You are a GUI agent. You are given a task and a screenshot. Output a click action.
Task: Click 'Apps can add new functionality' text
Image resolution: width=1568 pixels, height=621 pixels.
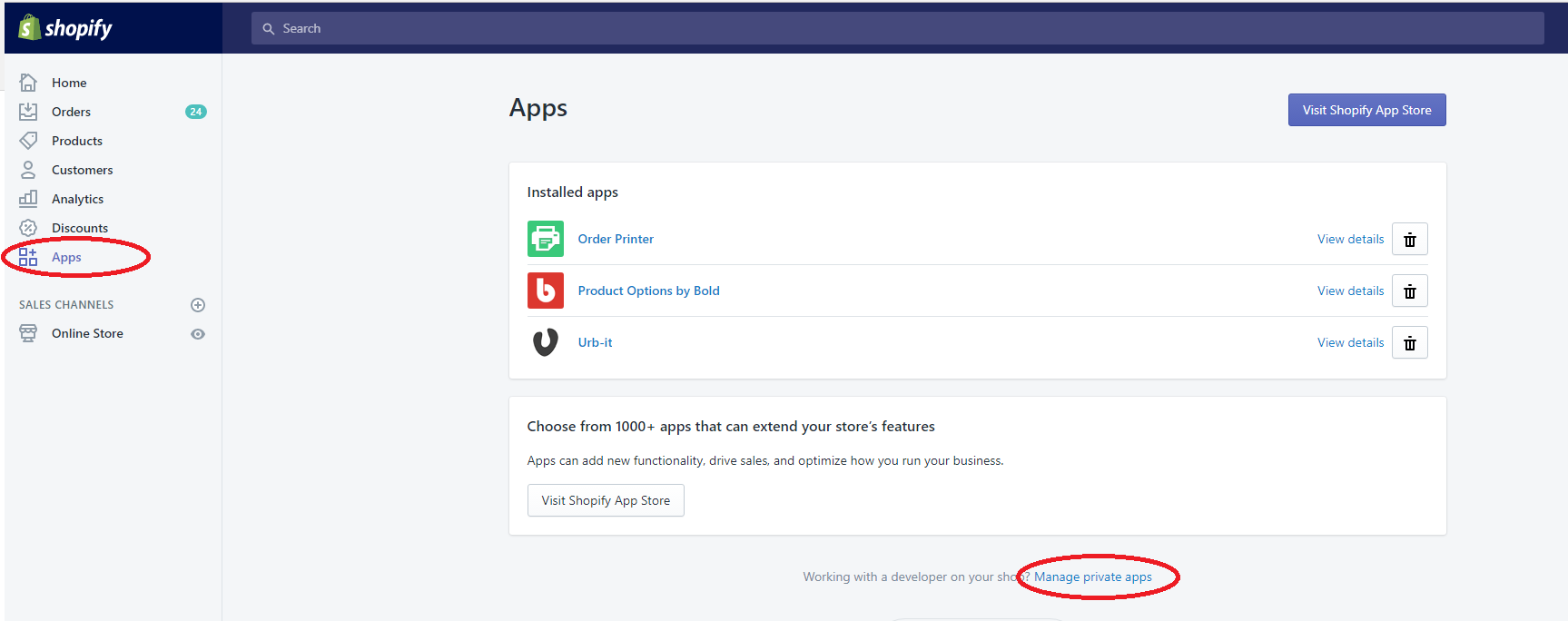(x=765, y=460)
